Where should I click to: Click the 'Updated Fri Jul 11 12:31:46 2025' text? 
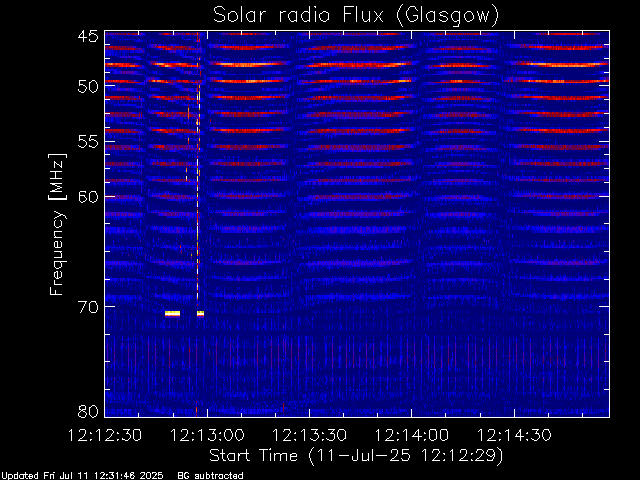82,476
